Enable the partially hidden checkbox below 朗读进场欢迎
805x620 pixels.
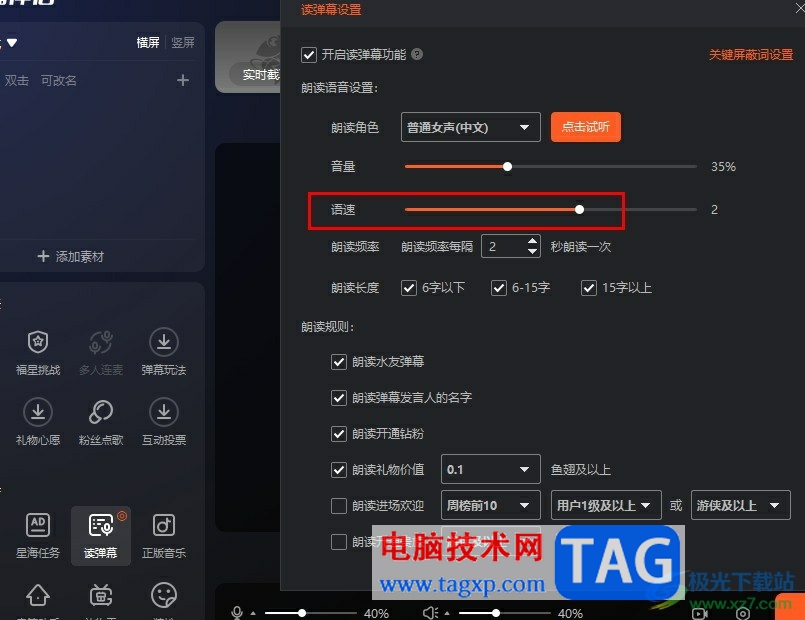339,541
